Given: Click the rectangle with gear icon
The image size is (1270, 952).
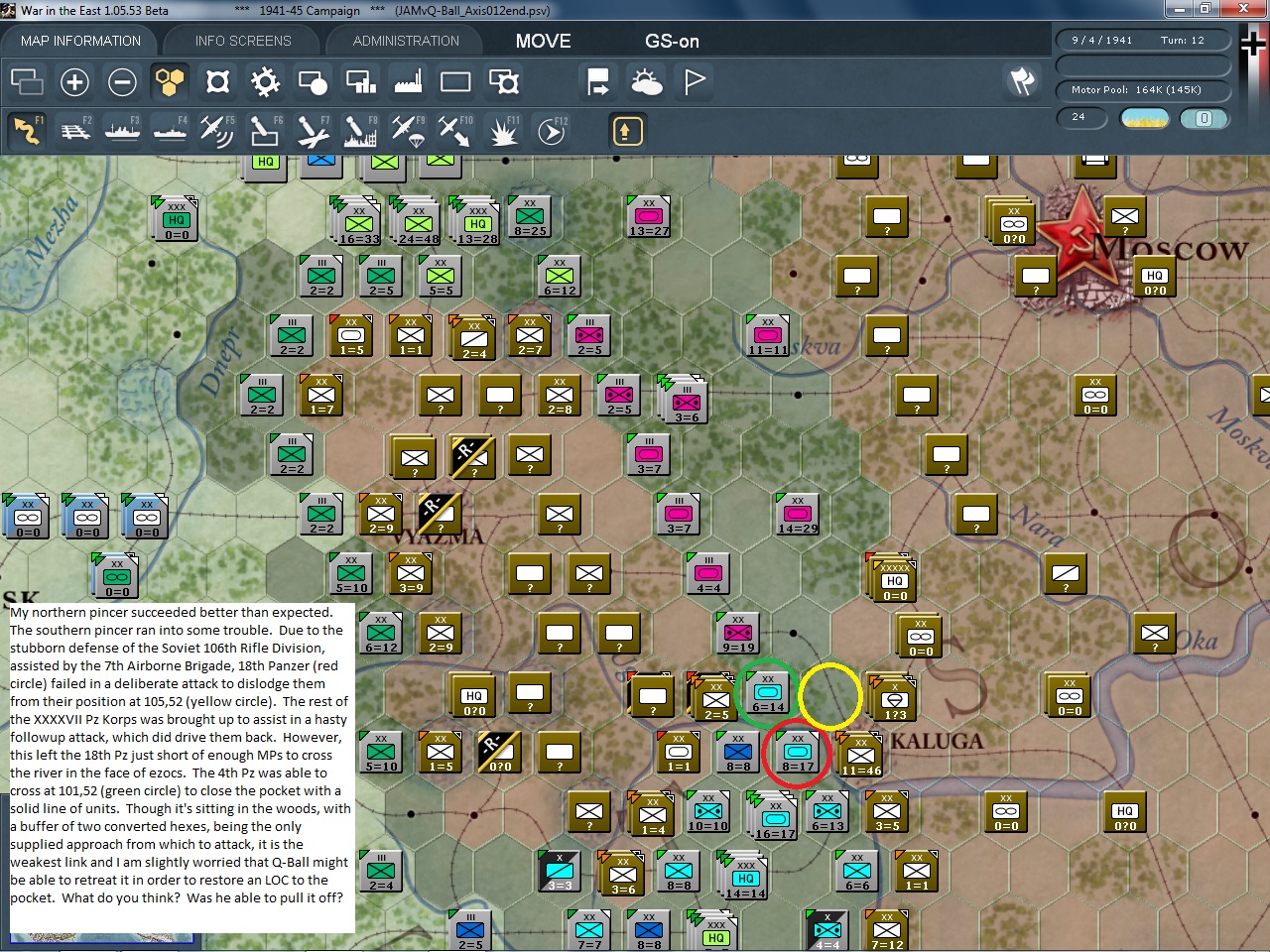Looking at the screenshot, I should coord(503,81).
